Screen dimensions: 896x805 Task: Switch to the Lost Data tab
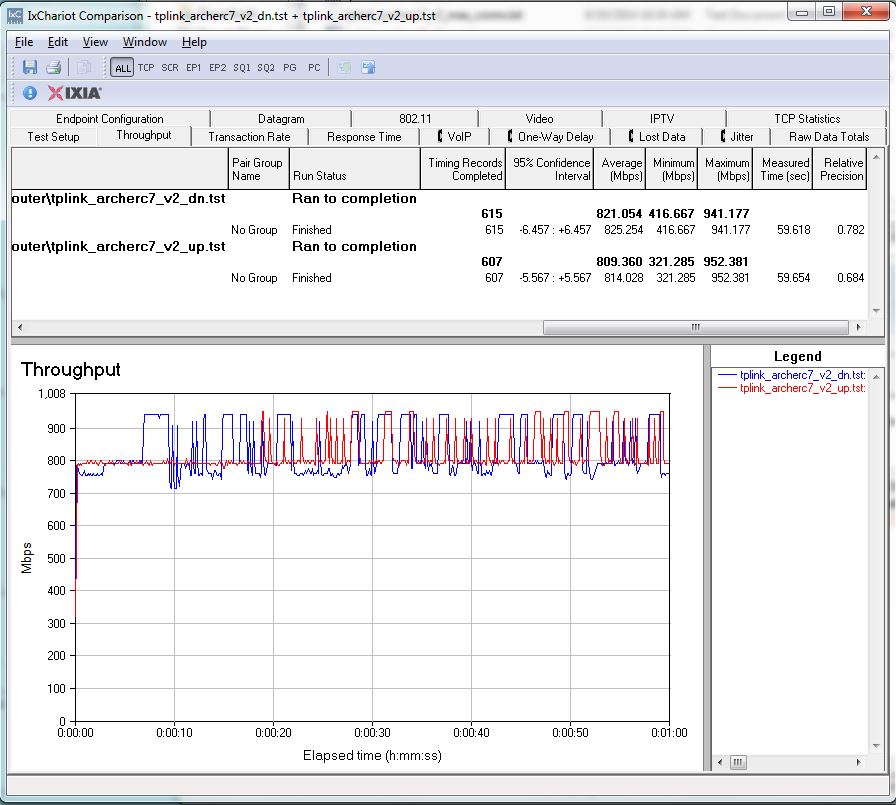(657, 137)
